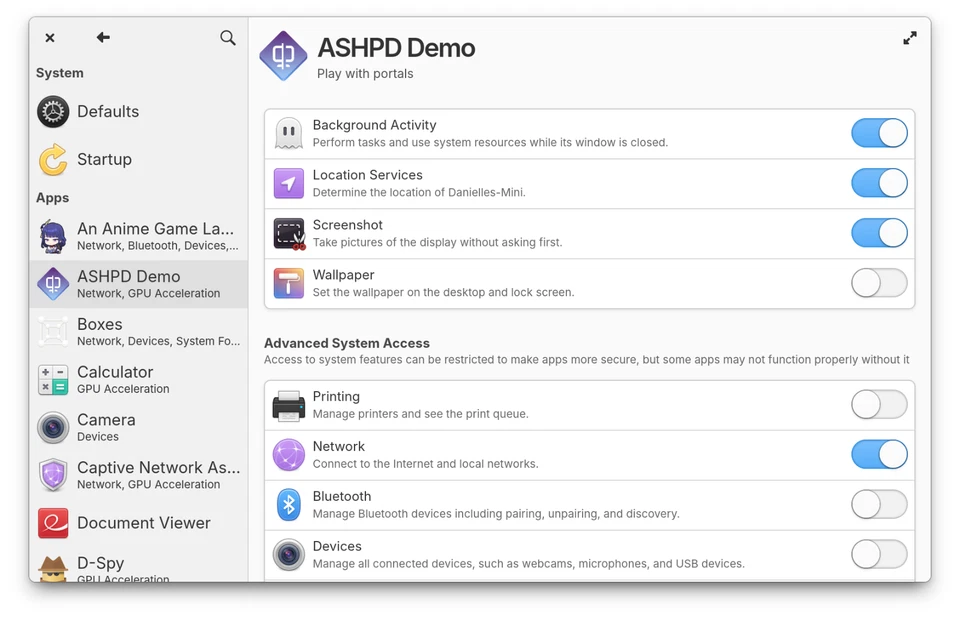This screenshot has width=960, height=625.
Task: Close the settings window with X
Action: click(x=50, y=38)
